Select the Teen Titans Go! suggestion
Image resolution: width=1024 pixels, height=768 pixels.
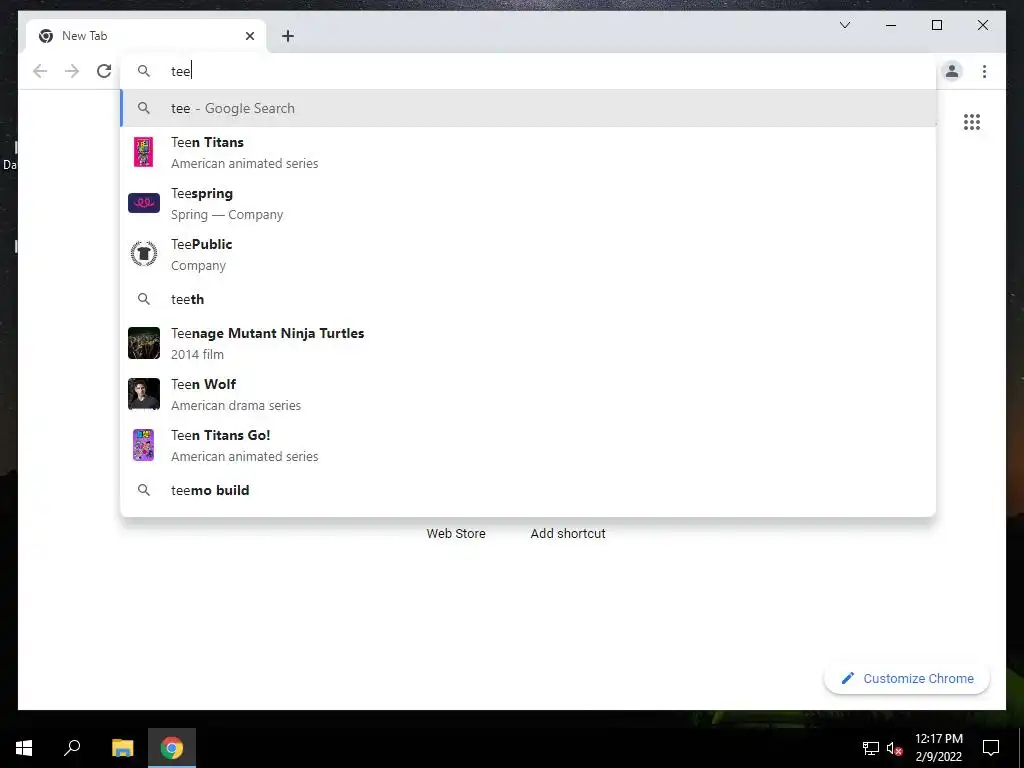coord(528,445)
